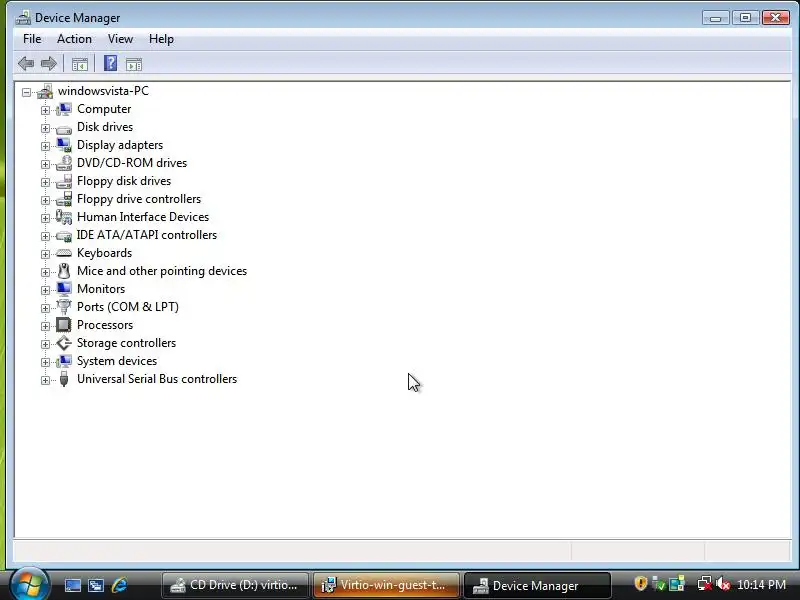
Task: Select the 'windowsvista-PC' tree label
Action: [x=103, y=91]
